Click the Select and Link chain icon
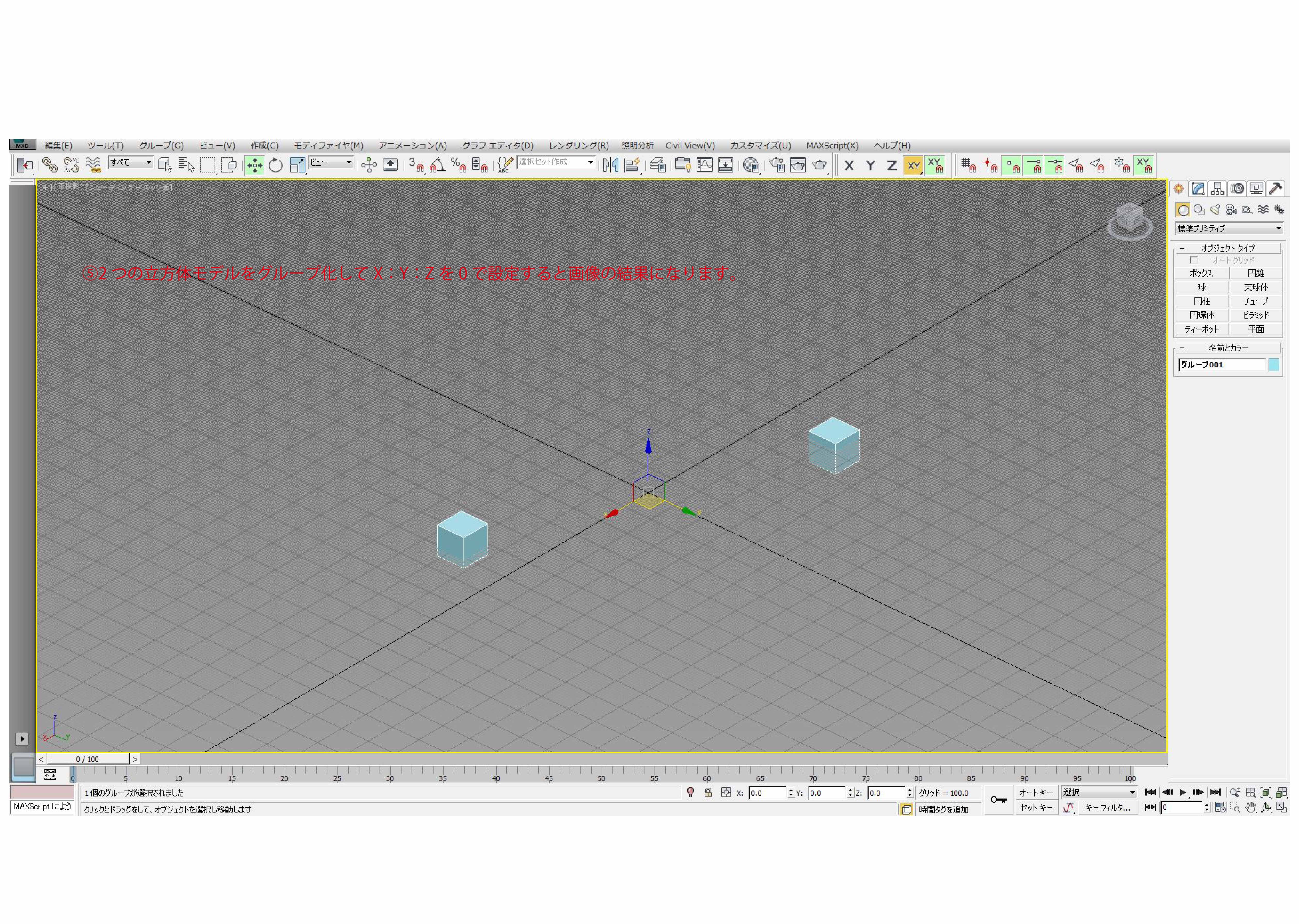The image size is (1299, 924). coord(50,165)
